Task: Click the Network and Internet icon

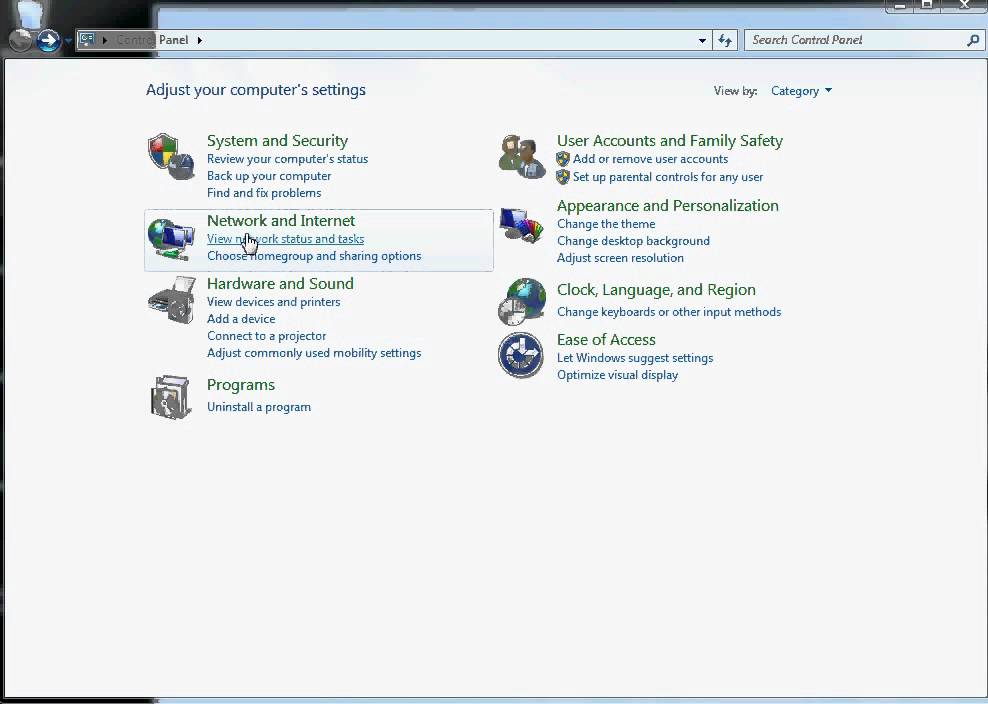Action: click(x=170, y=238)
